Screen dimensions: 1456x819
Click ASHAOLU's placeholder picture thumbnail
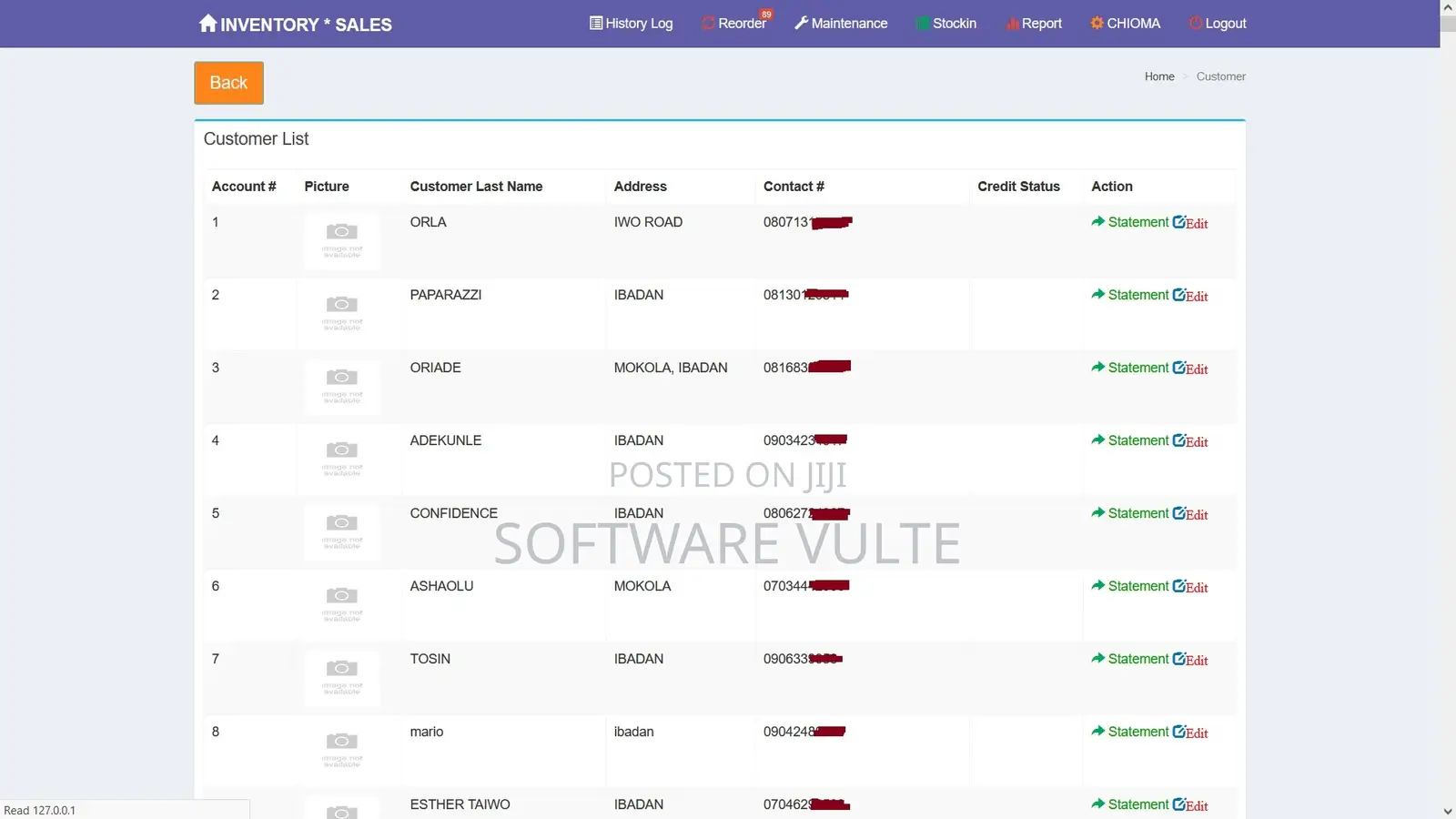click(342, 605)
